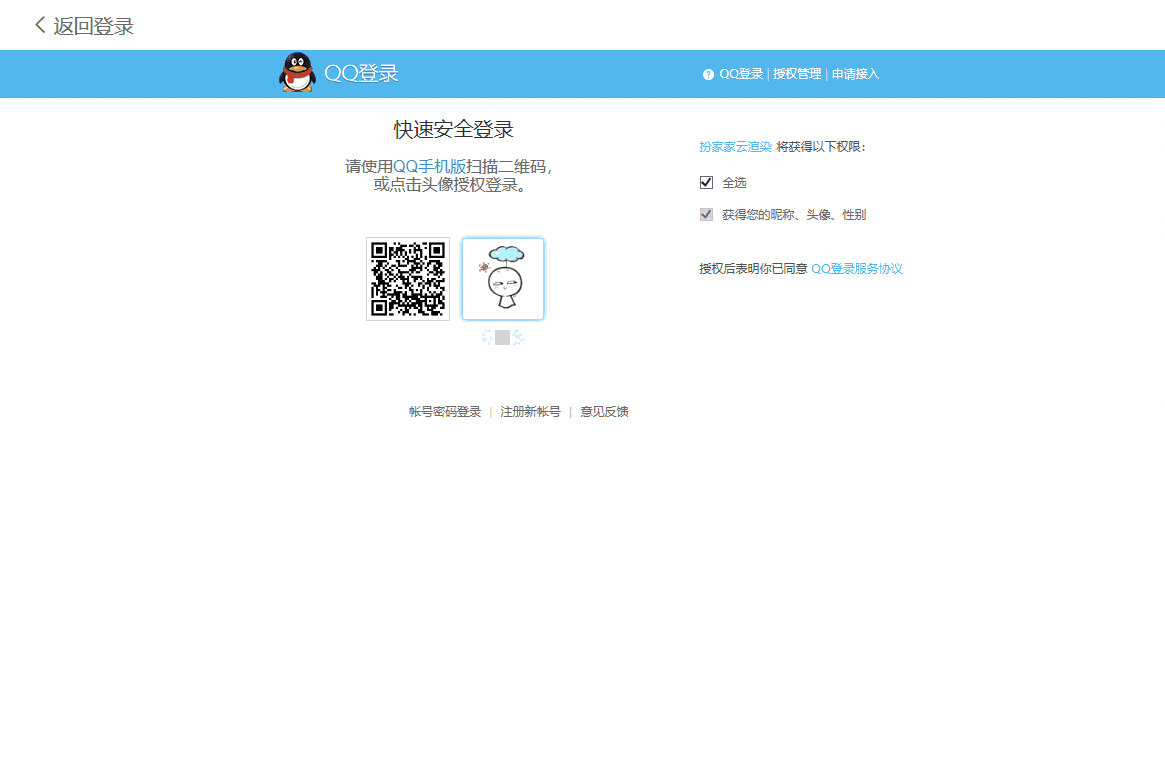Image resolution: width=1165 pixels, height=774 pixels.
Task: Open the 授权管理 menu item
Action: click(795, 73)
